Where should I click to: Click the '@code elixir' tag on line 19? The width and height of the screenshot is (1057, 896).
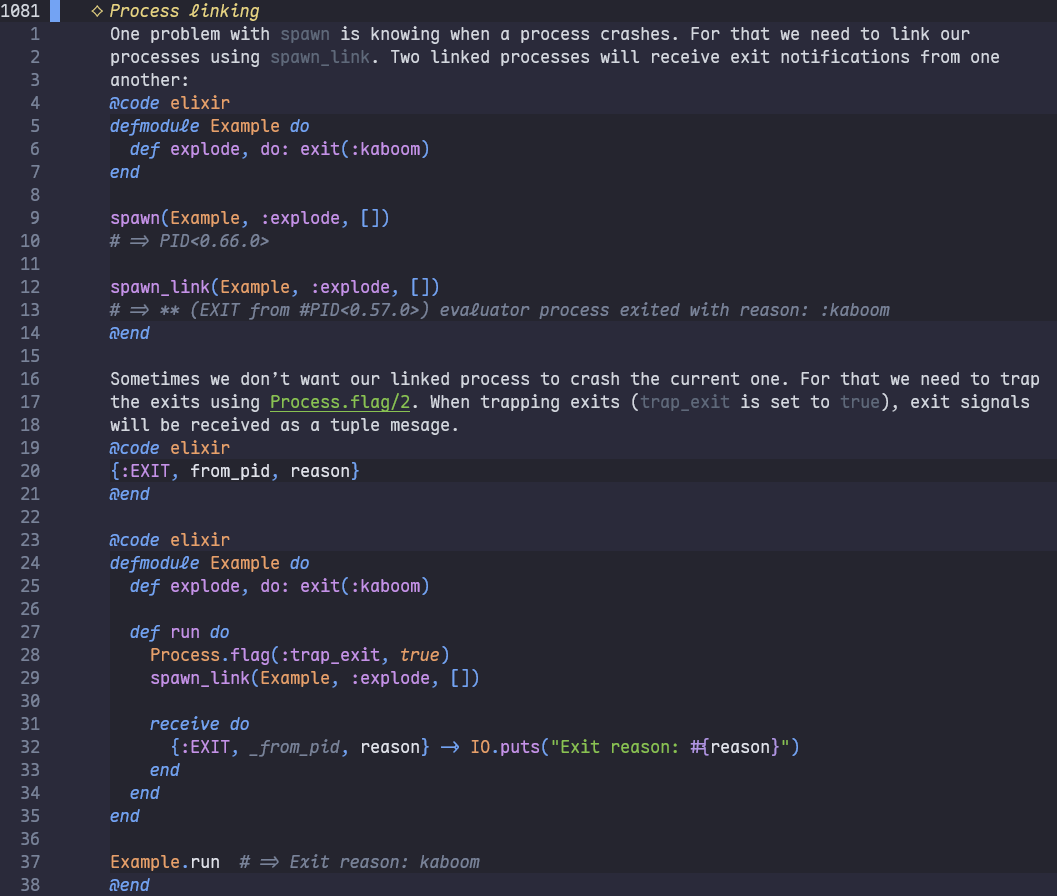[x=170, y=448]
